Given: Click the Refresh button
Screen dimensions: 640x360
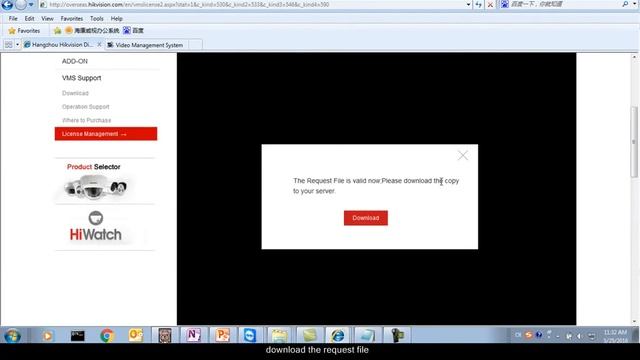Looking at the screenshot, I should point(479,4).
